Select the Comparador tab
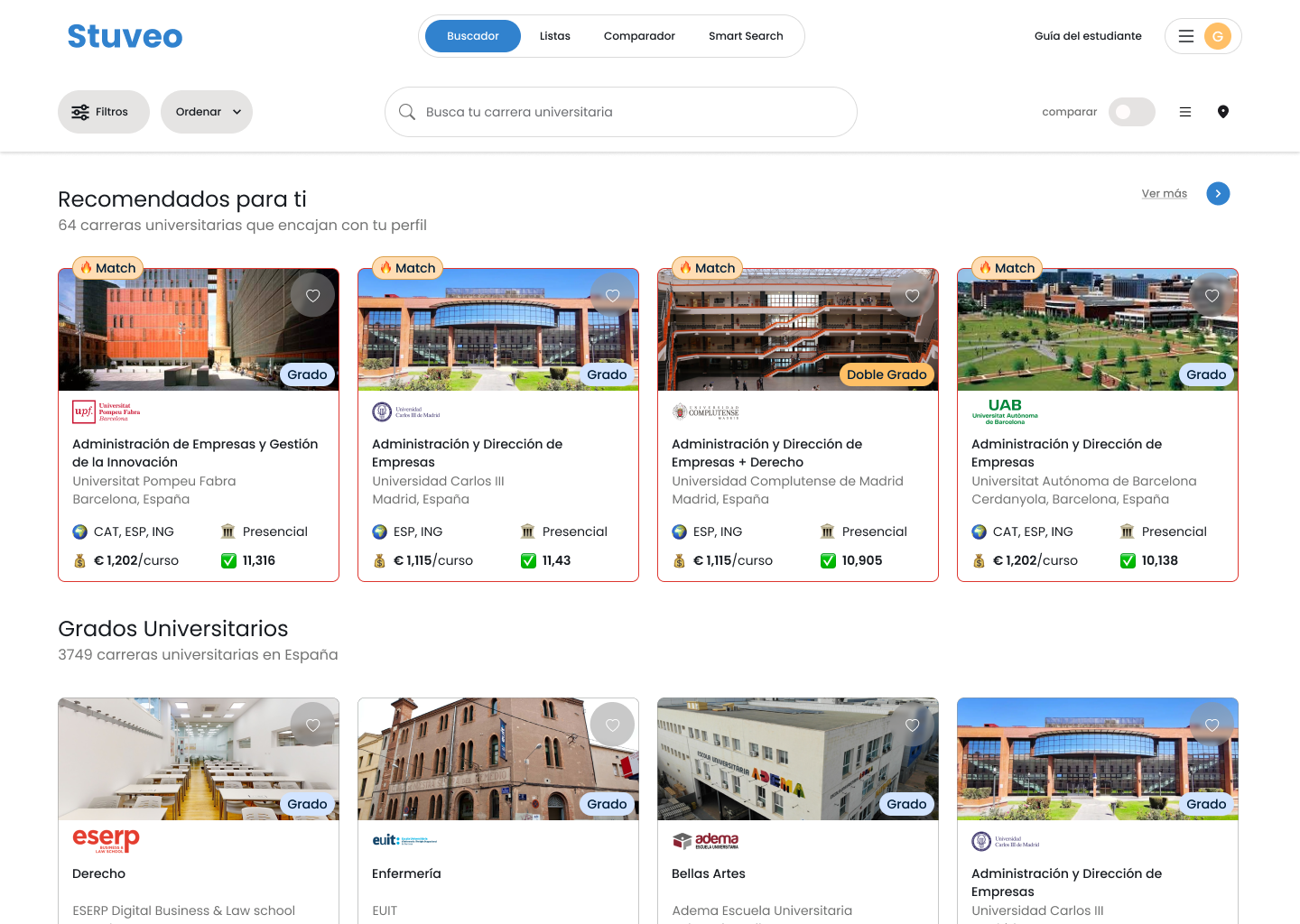This screenshot has height=924, width=1300. [639, 36]
